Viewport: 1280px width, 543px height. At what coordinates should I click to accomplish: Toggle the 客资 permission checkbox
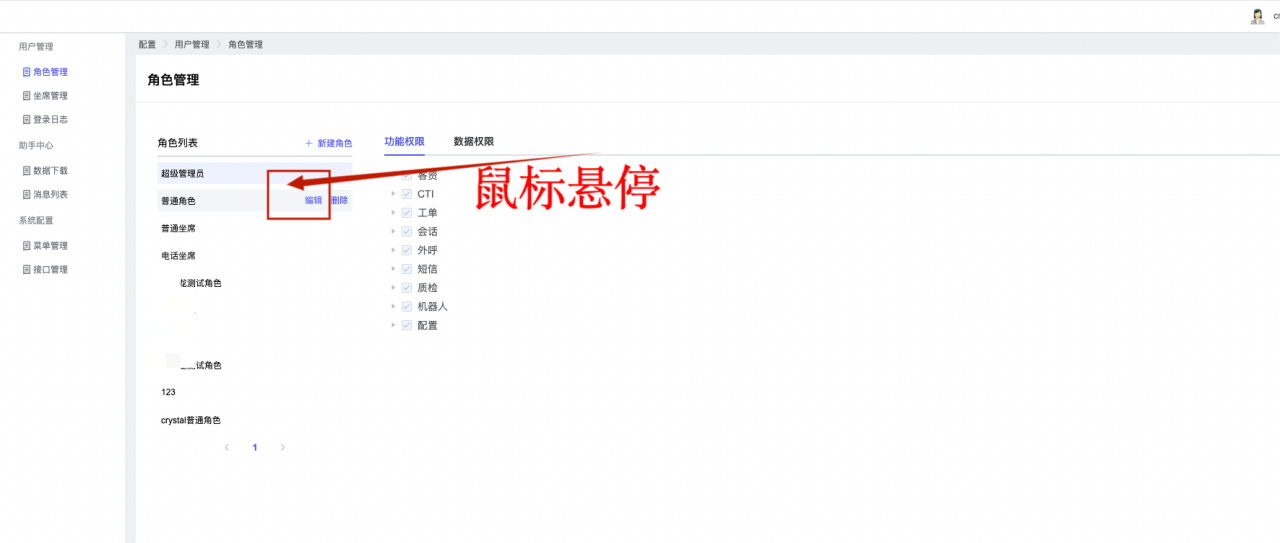click(407, 176)
